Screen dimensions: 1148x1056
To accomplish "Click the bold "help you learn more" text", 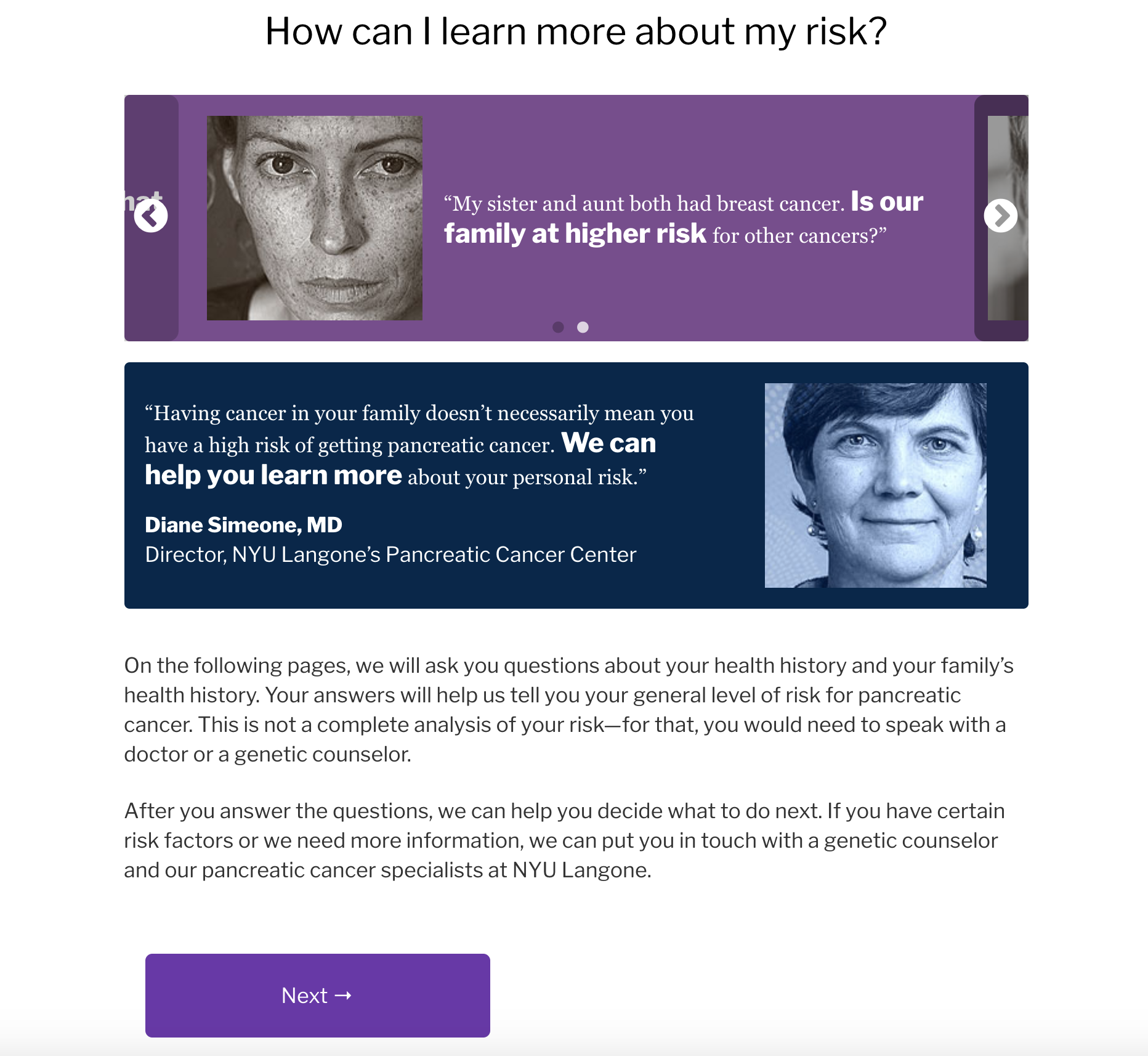I will (273, 476).
